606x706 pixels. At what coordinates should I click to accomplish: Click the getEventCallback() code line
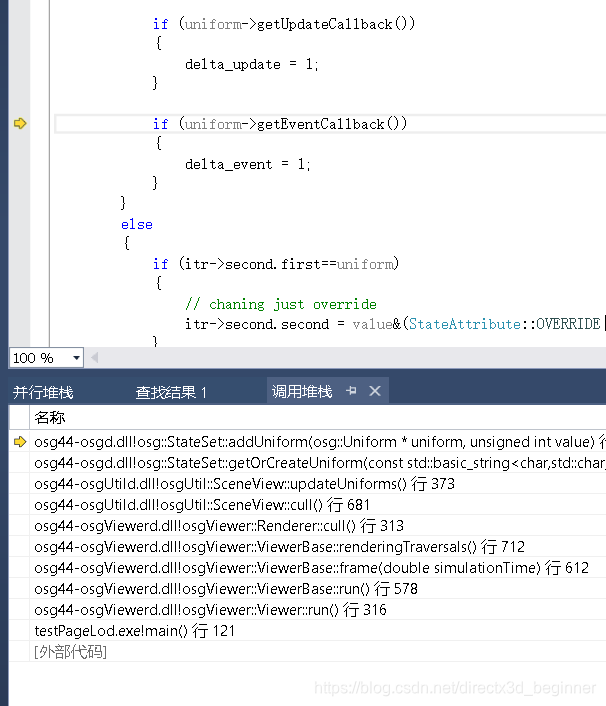point(280,124)
